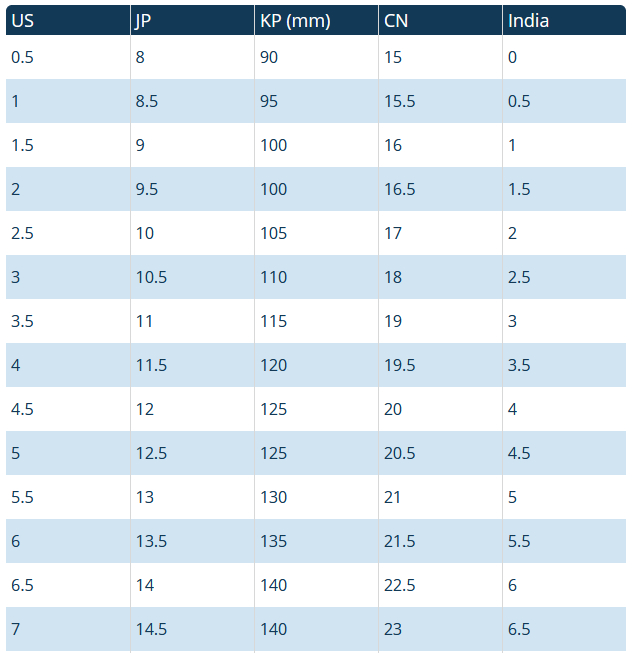Select the CN cell with value 15.5
This screenshot has width=638, height=653.
tap(399, 101)
